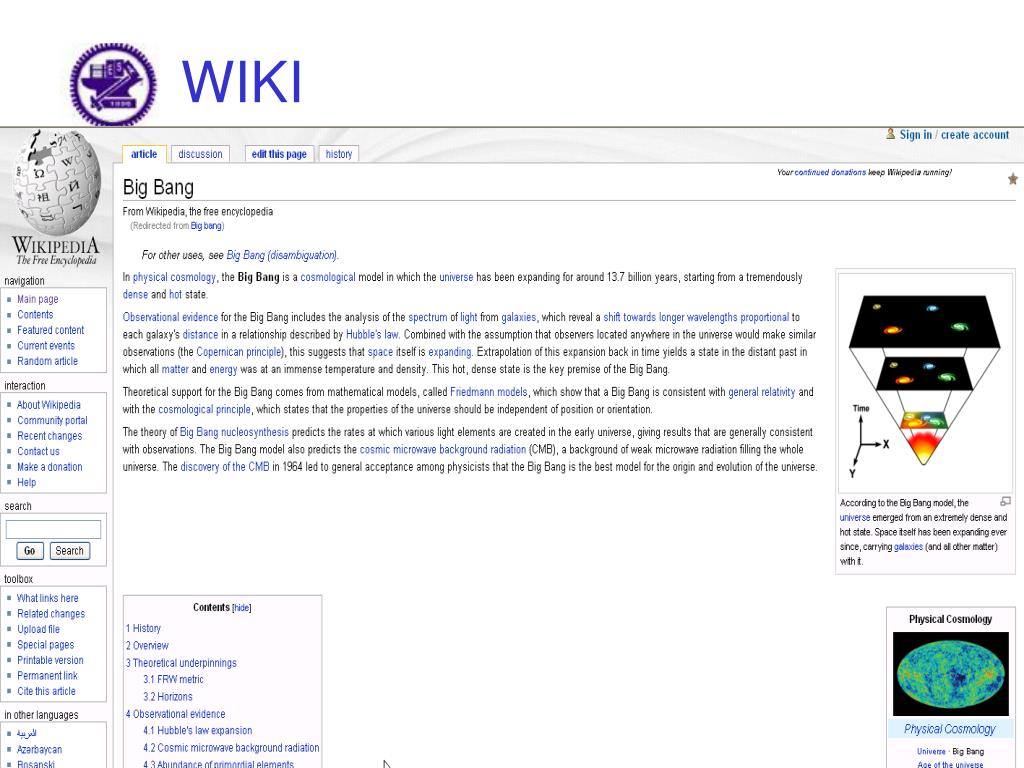Open the Universe link in Physical Cosmology box
Screen dimensions: 1024x768
point(931,752)
